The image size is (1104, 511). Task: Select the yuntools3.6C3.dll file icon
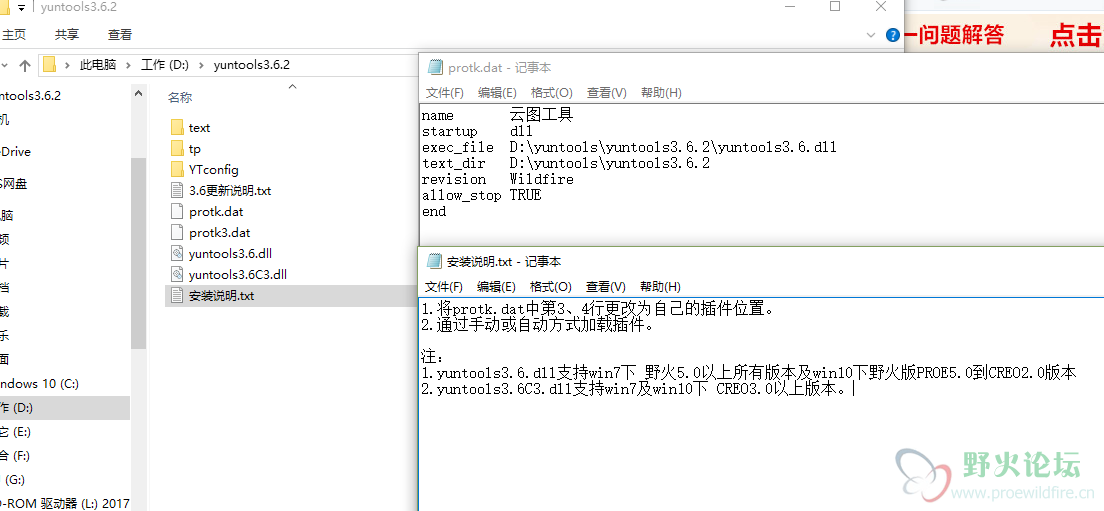click(x=177, y=275)
